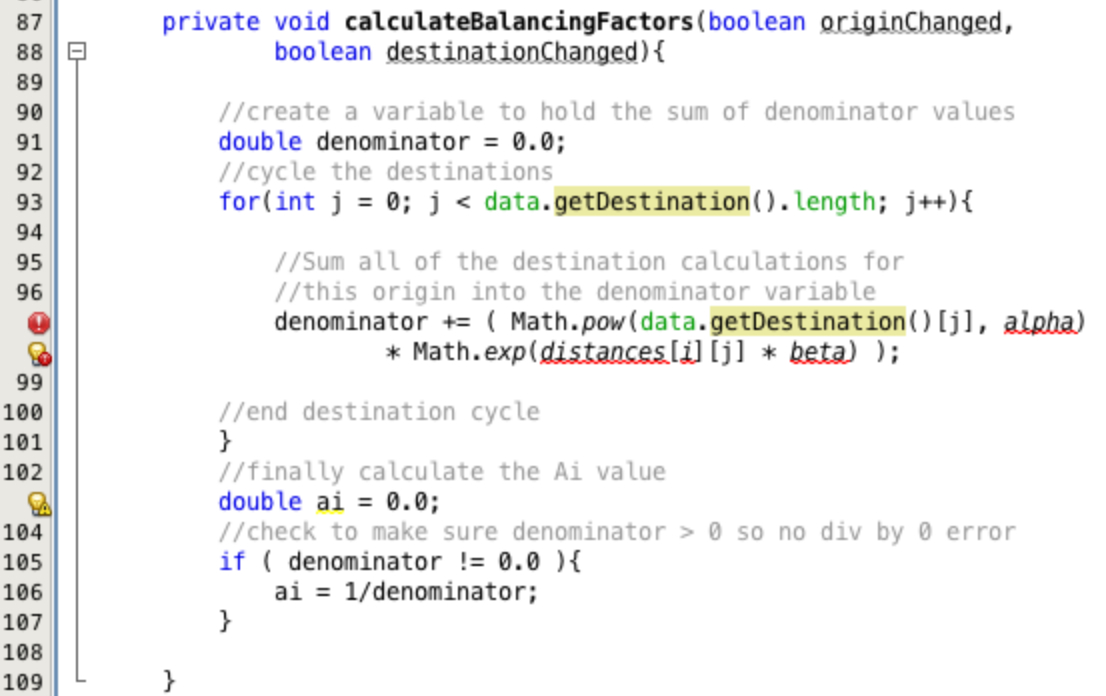The height and width of the screenshot is (696, 1106).
Task: Click highlighted getDestination in Math.pow call
Action: [x=808, y=322]
